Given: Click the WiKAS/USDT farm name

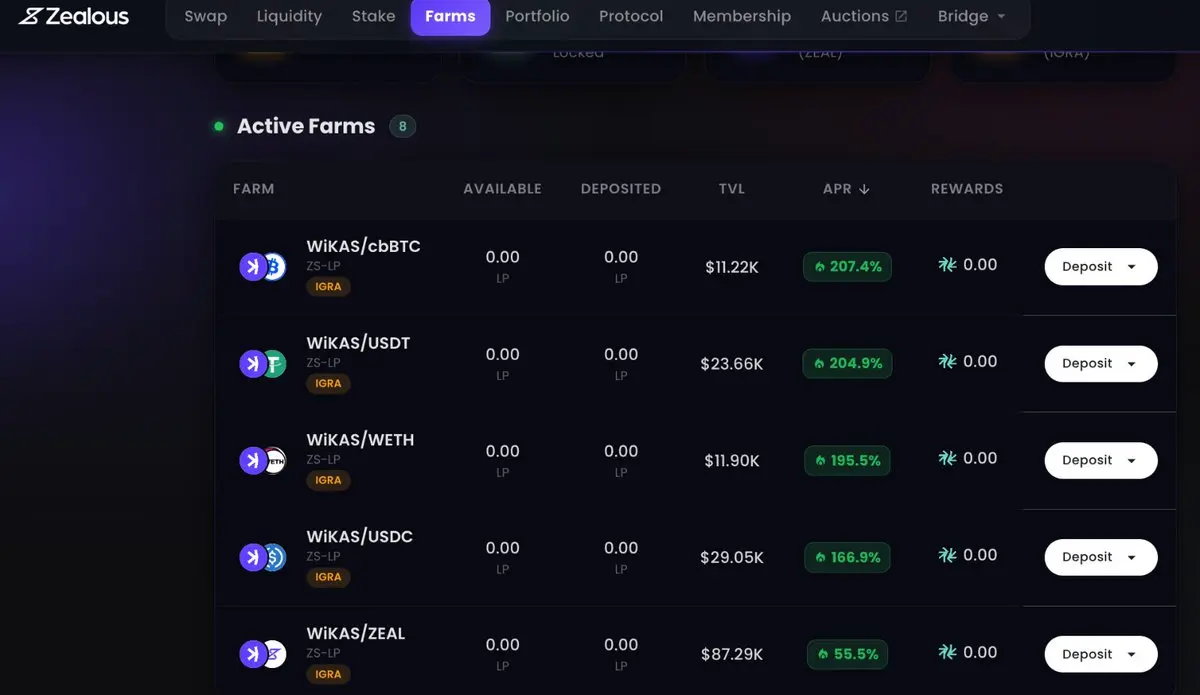Looking at the screenshot, I should (x=358, y=344).
